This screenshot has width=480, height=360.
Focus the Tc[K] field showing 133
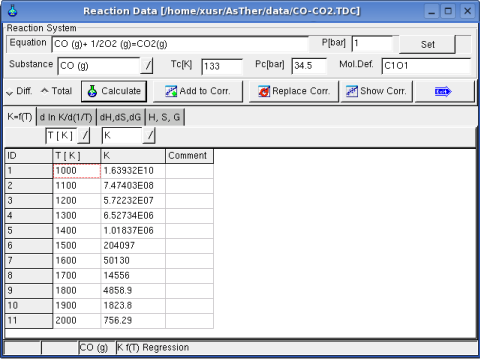(222, 66)
